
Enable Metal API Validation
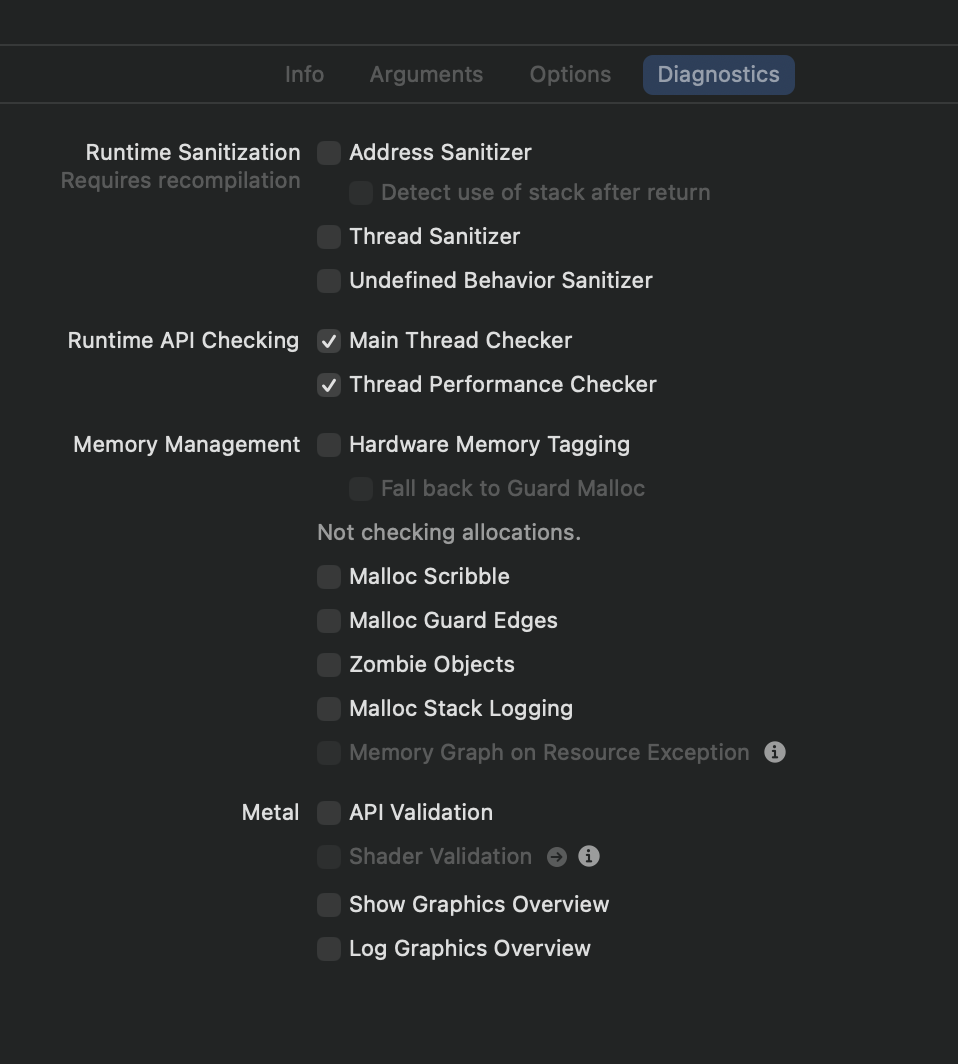pyautogui.click(x=329, y=813)
